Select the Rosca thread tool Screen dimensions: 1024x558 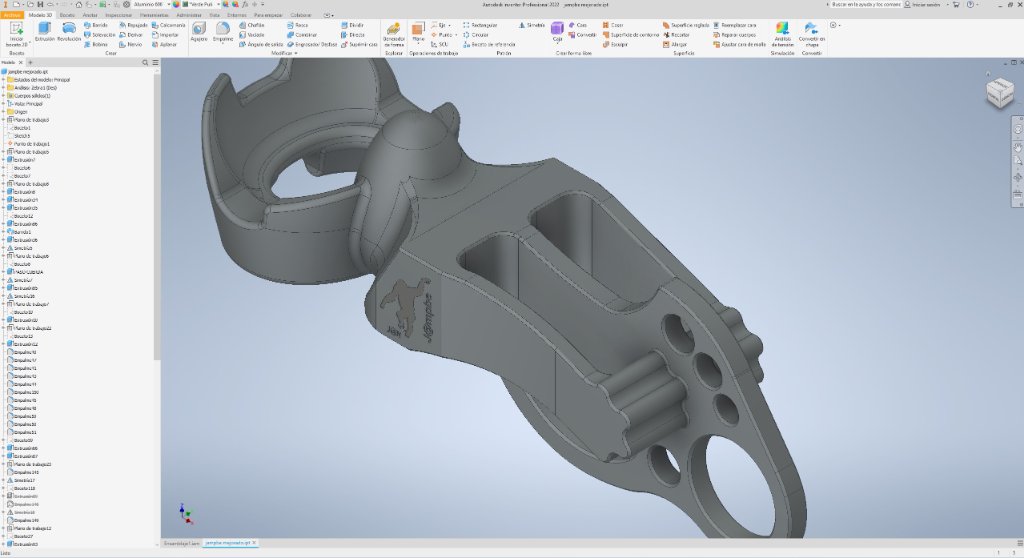(297, 25)
